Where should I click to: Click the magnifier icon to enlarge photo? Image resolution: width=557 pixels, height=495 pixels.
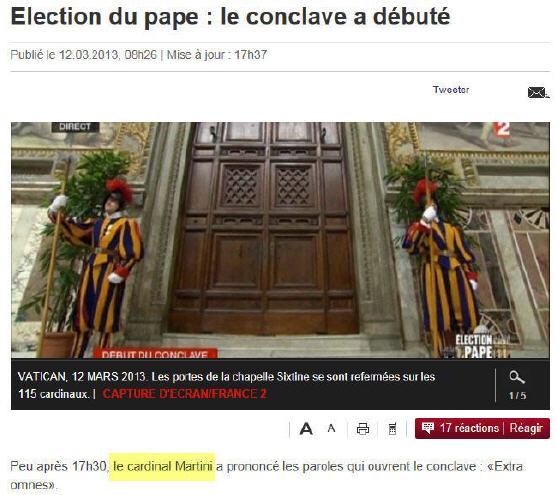point(517,377)
